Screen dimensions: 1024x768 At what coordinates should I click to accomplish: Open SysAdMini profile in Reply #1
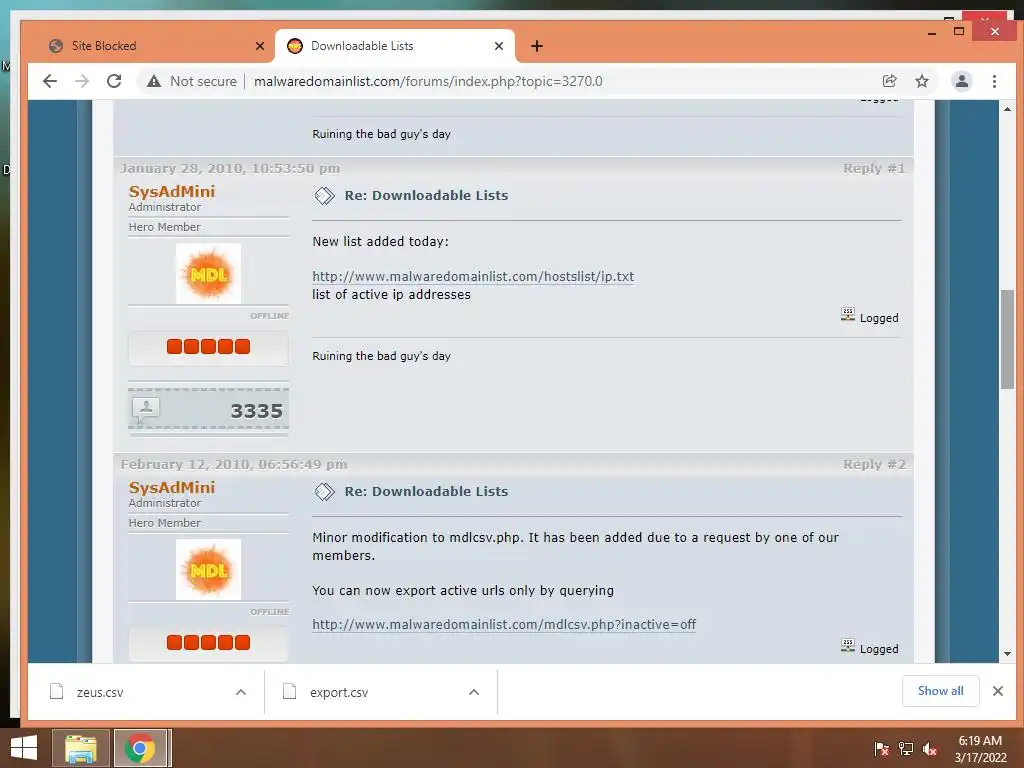coord(172,191)
